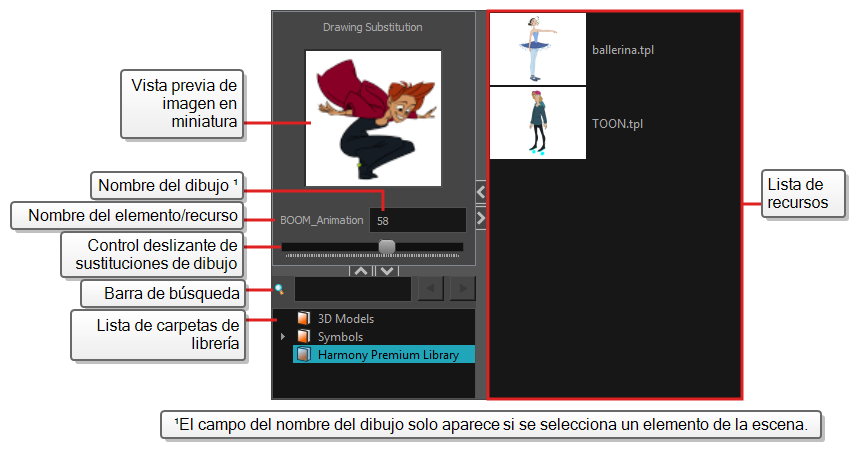
Task: Click the 3D Models folder icon
Action: pyautogui.click(x=304, y=318)
